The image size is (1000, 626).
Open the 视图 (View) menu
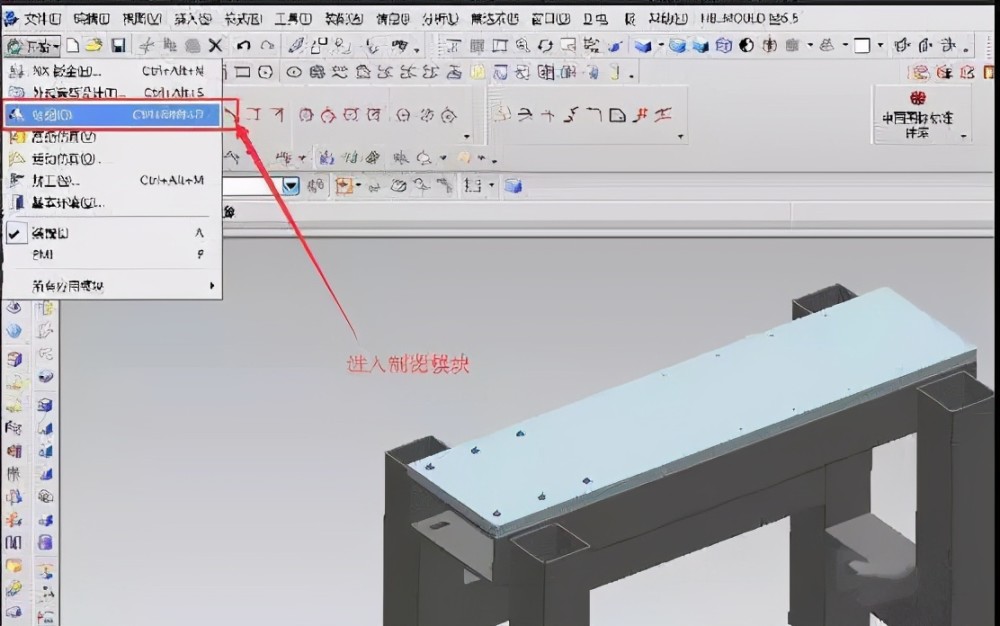141,18
